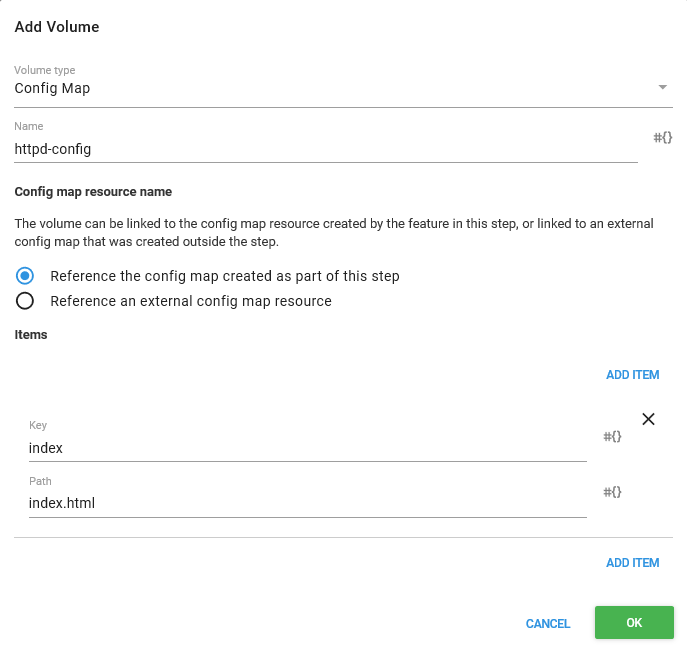Click the 'Key' label above index
Image resolution: width=687 pixels, height=651 pixels.
37,426
